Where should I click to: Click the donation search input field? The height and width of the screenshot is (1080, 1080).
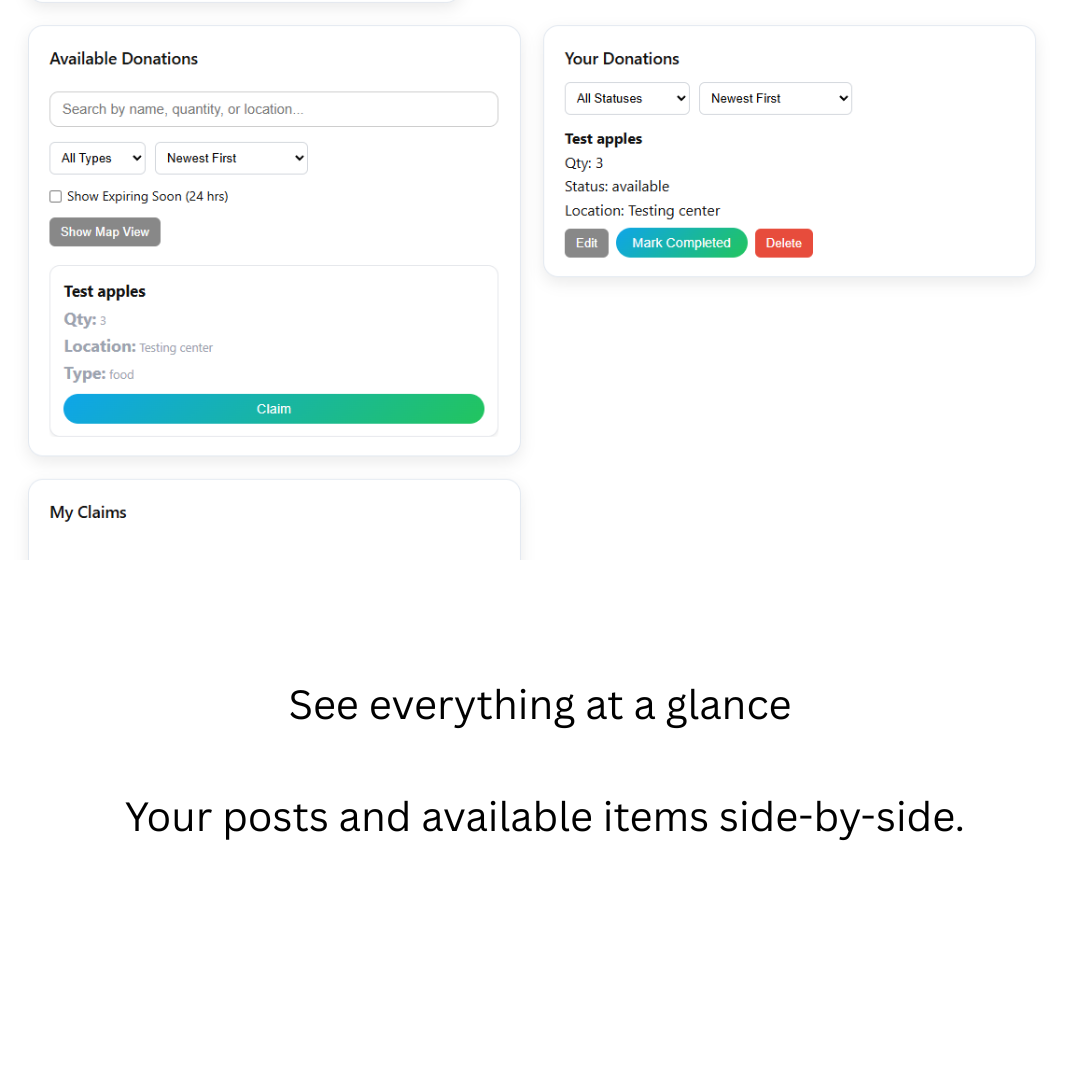click(273, 109)
